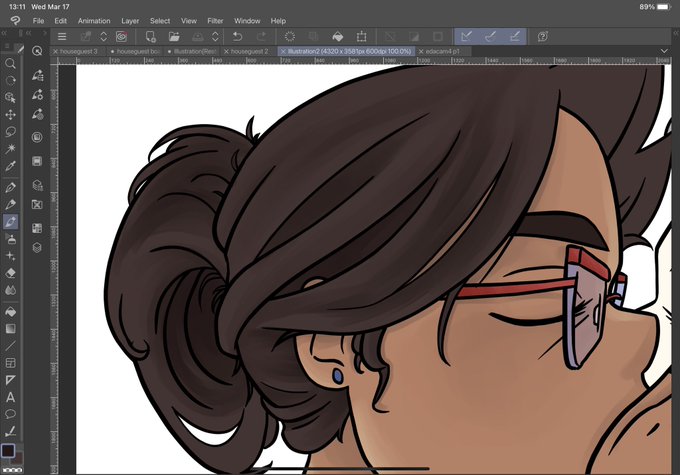This screenshot has height=475, width=680.
Task: Close the Illustration2 canvas tab
Action: tap(283, 51)
